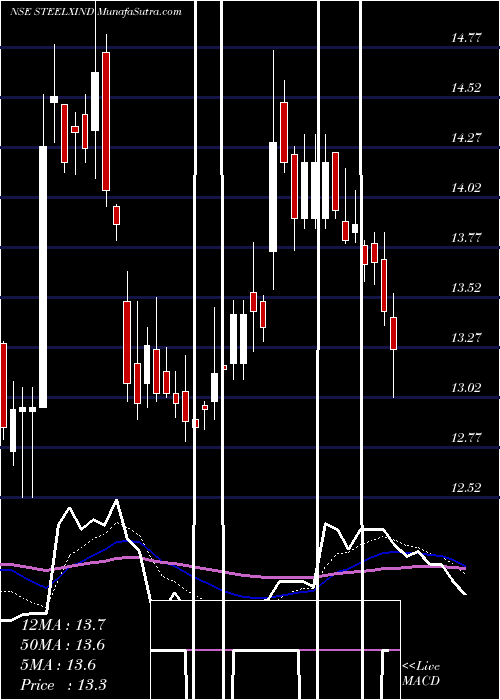Click the NSE STEELXIND MunafaSutra.com title
This screenshot has height=700, width=500.
point(96,12)
